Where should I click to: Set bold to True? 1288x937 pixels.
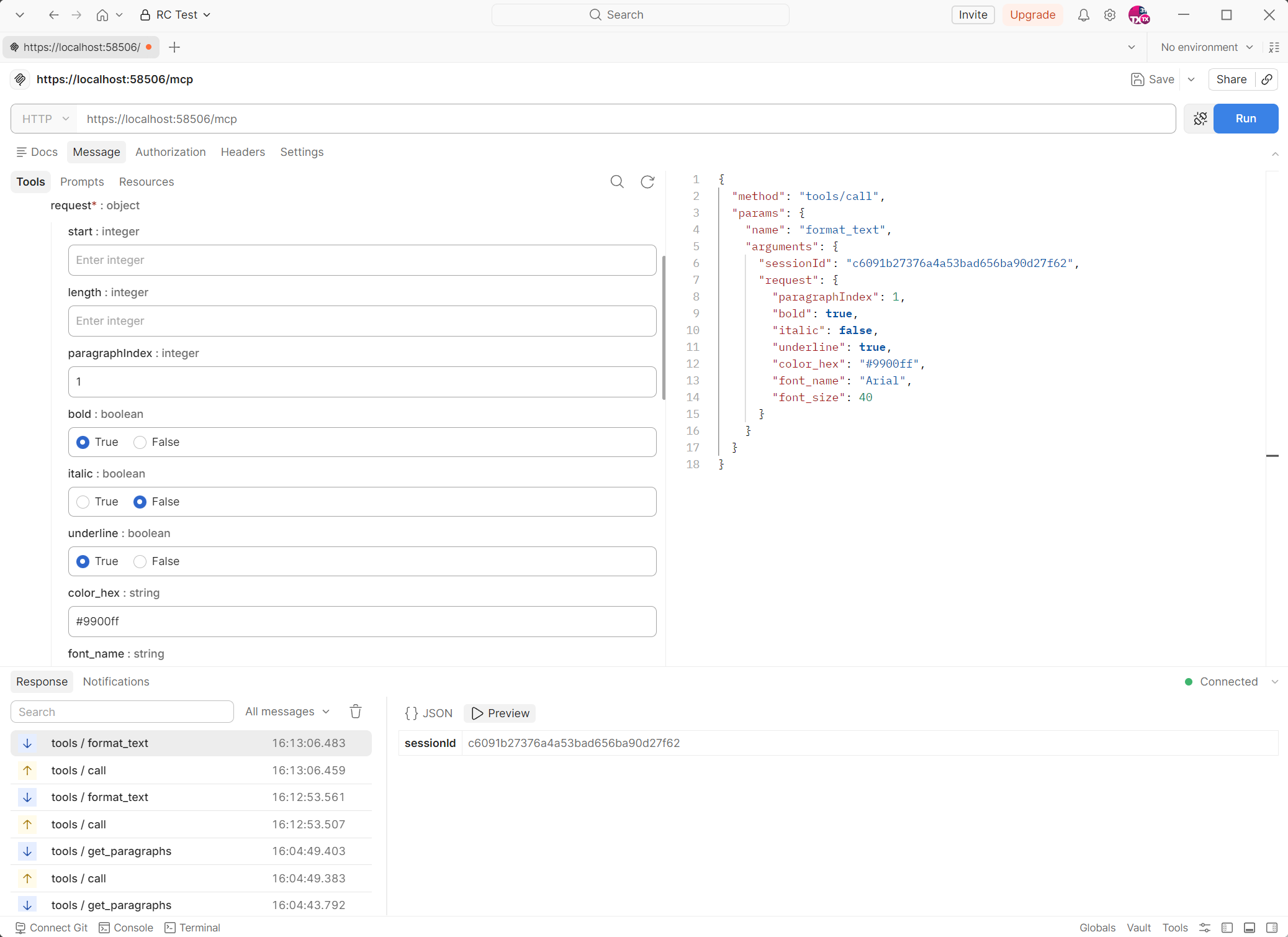point(83,442)
